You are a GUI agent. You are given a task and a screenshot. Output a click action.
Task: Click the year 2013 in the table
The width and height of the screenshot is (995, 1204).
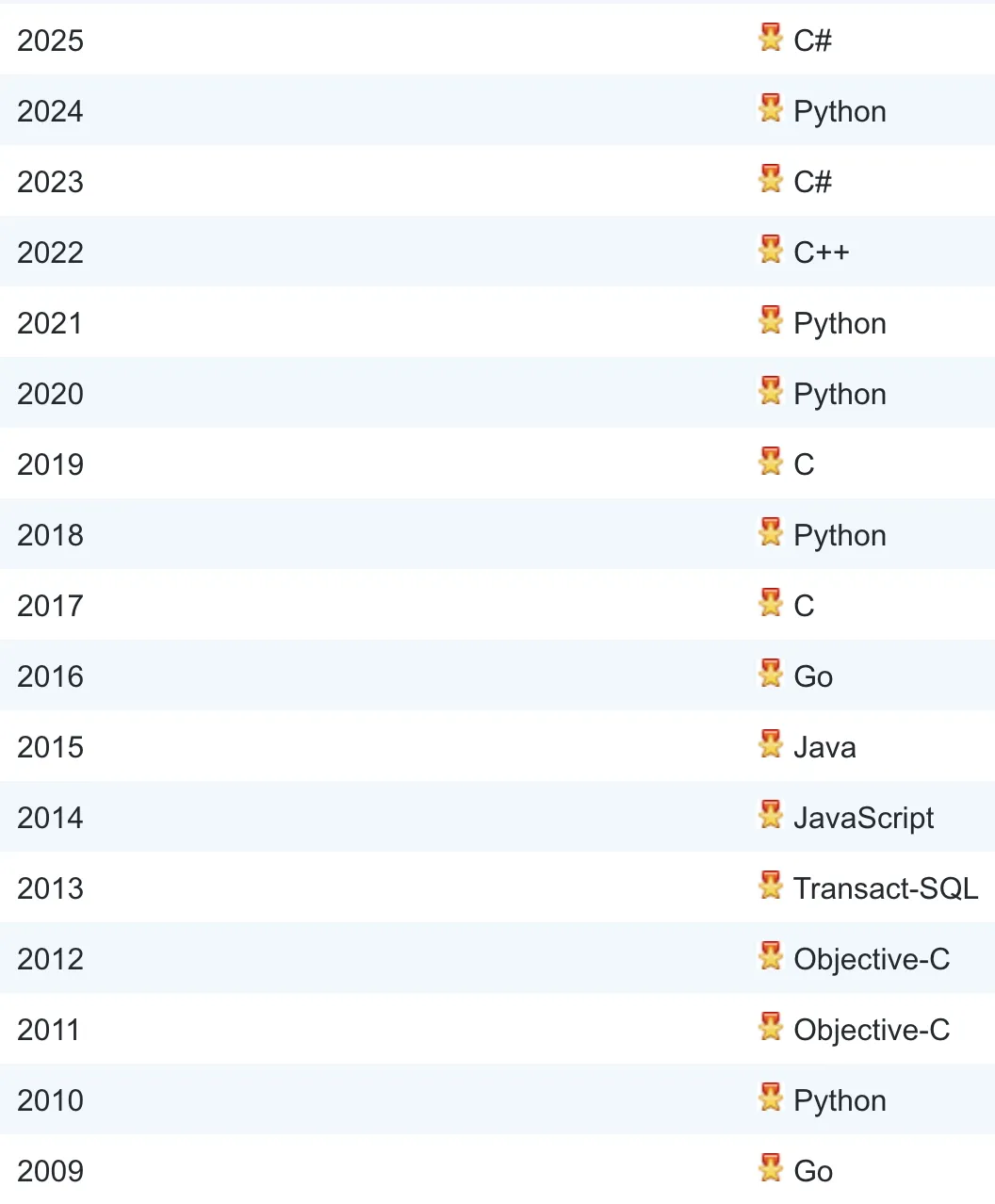click(x=51, y=888)
